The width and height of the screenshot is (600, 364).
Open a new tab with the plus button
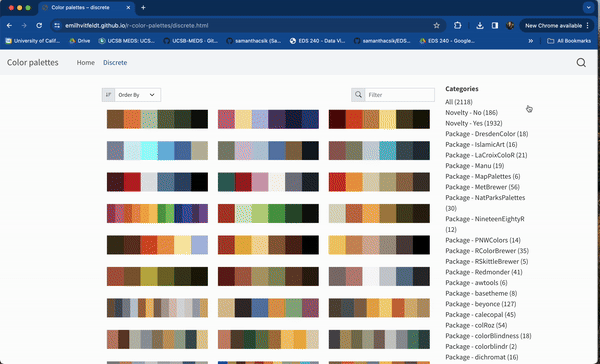pyautogui.click(x=143, y=8)
